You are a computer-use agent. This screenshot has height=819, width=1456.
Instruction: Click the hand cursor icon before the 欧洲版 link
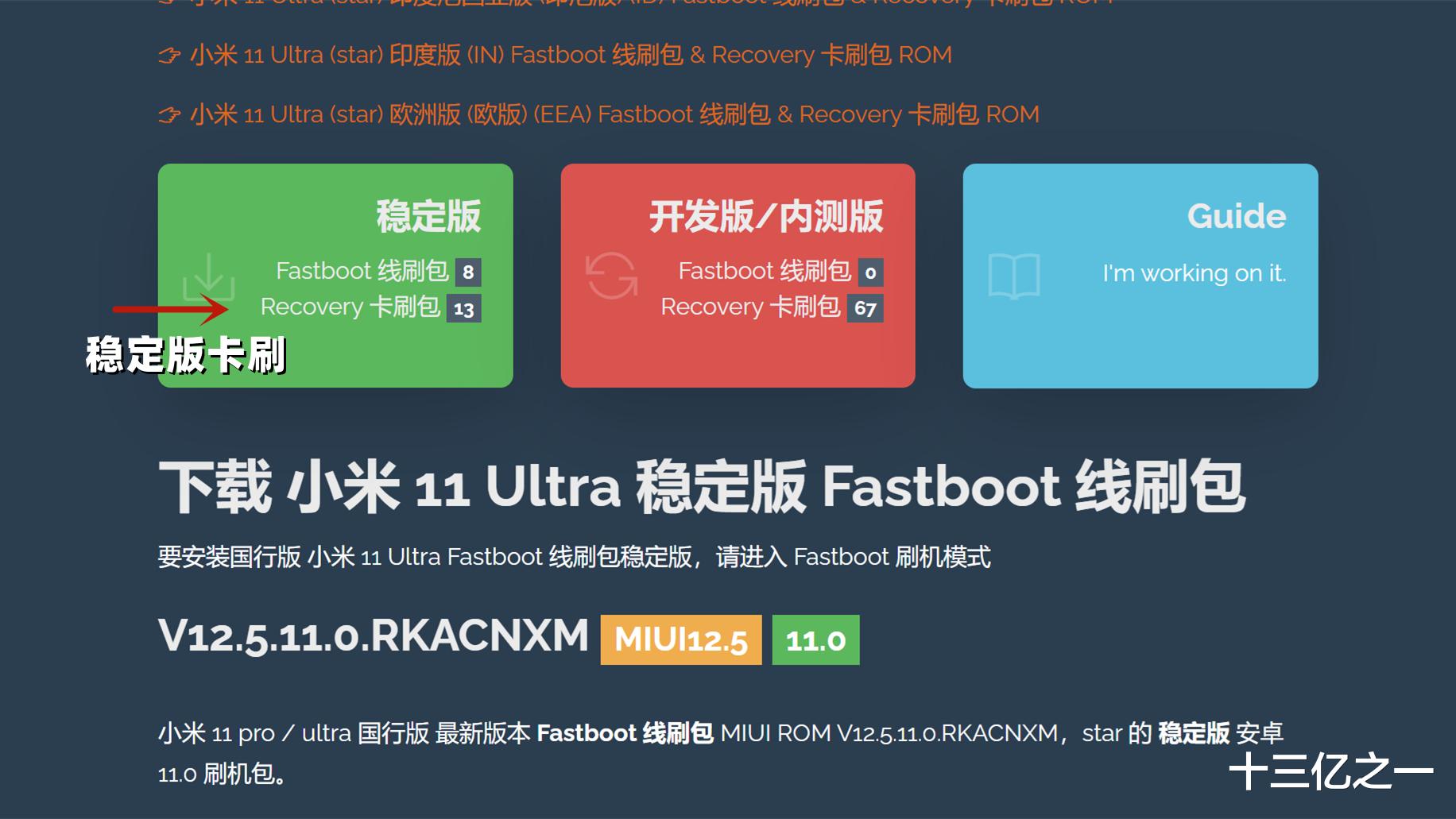[x=169, y=114]
